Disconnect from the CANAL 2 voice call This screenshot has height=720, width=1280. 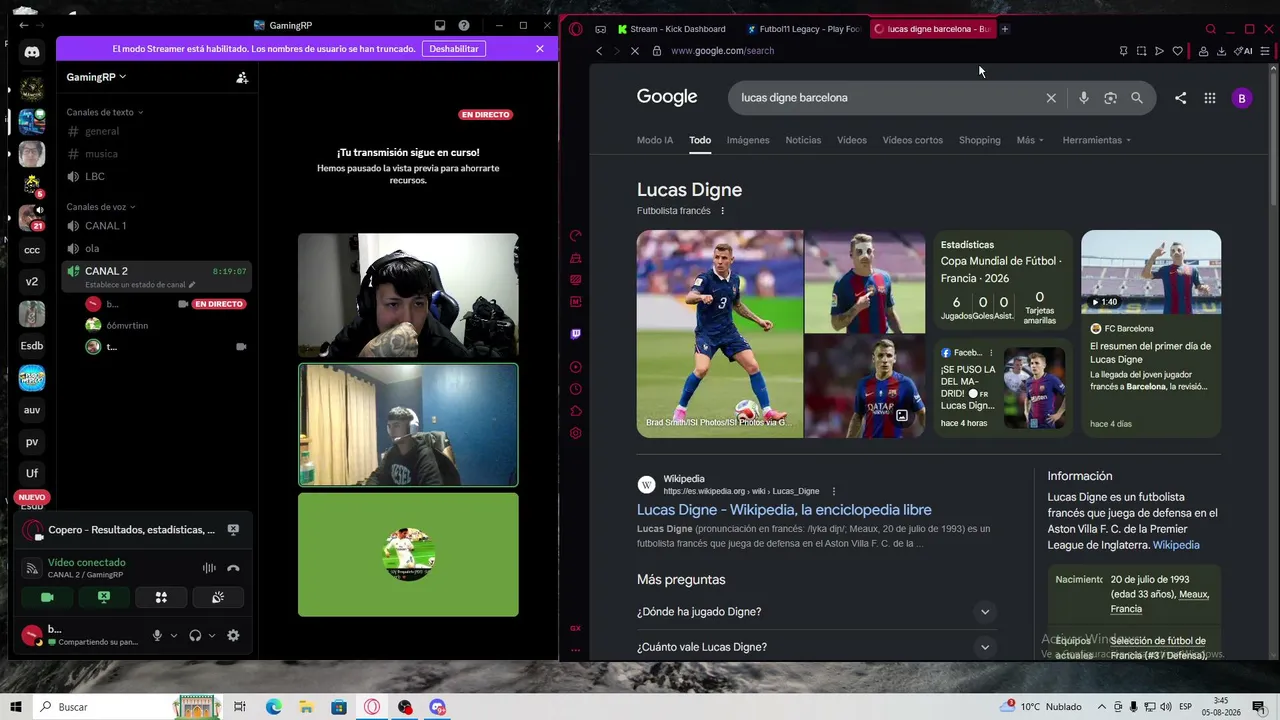pos(233,568)
